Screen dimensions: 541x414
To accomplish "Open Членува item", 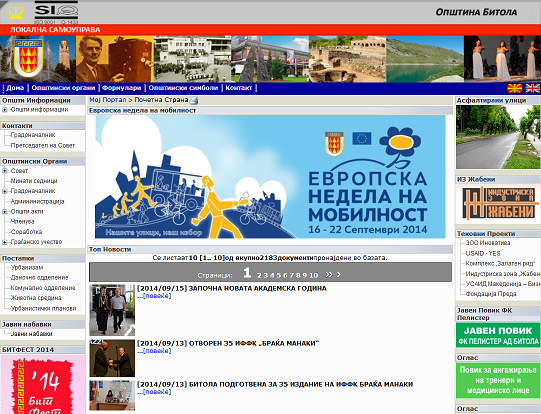I will pyautogui.click(x=22, y=221).
